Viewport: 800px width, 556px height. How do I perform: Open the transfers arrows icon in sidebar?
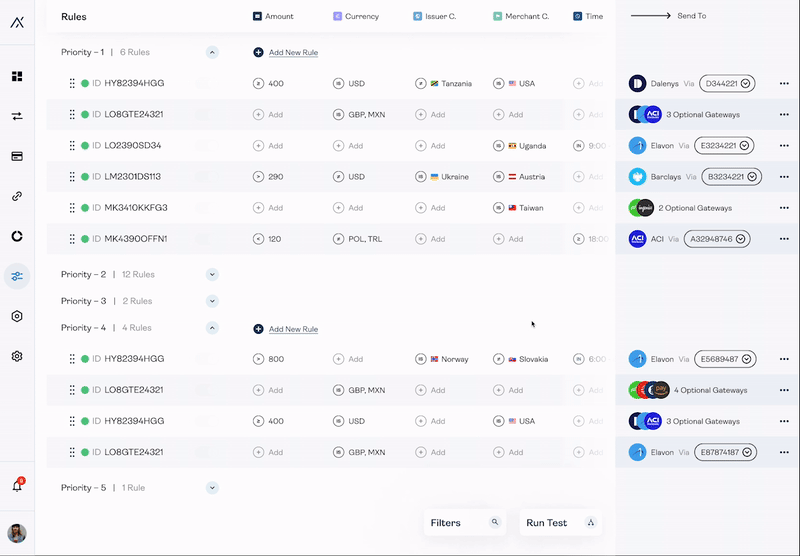(17, 116)
